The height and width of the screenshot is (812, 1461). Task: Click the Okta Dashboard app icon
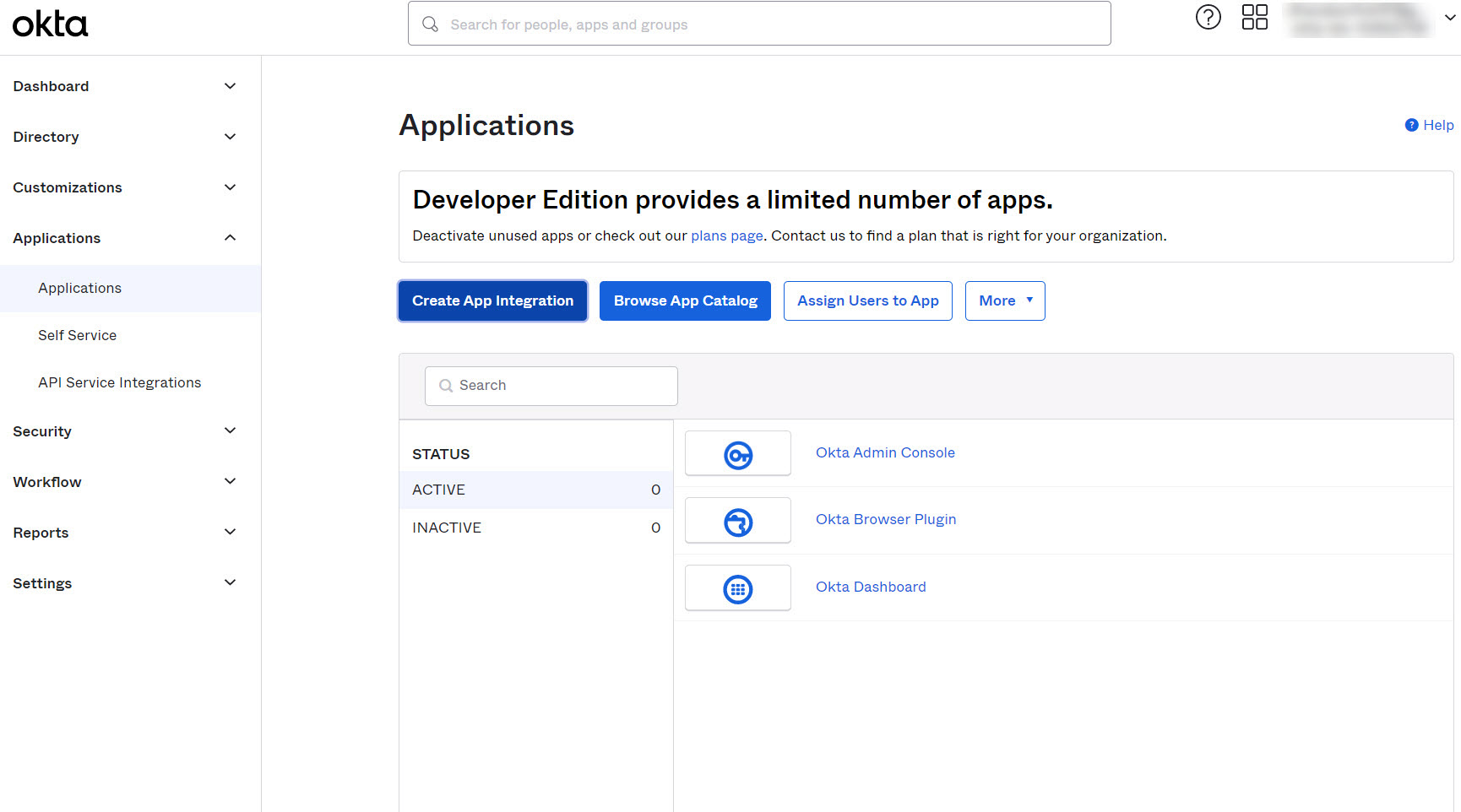point(737,588)
